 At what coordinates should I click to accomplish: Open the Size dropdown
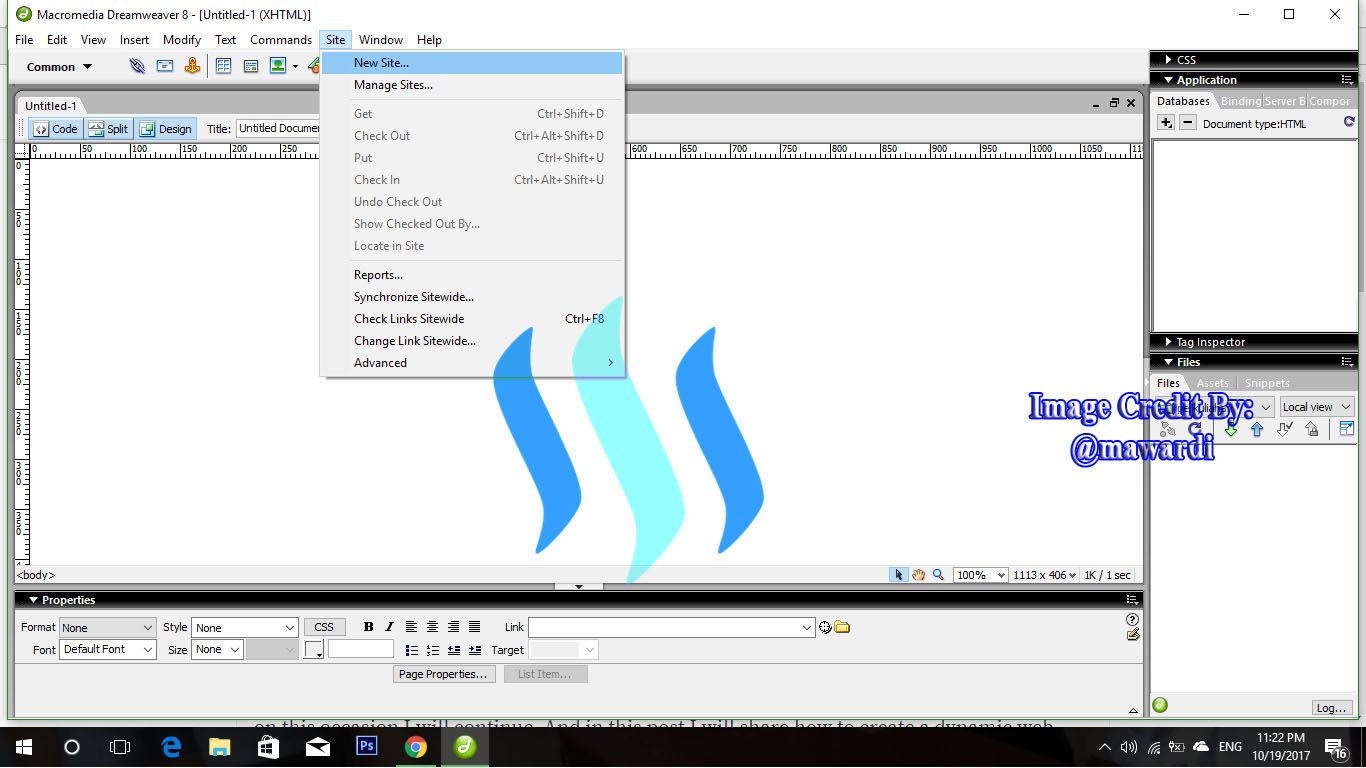coord(217,649)
